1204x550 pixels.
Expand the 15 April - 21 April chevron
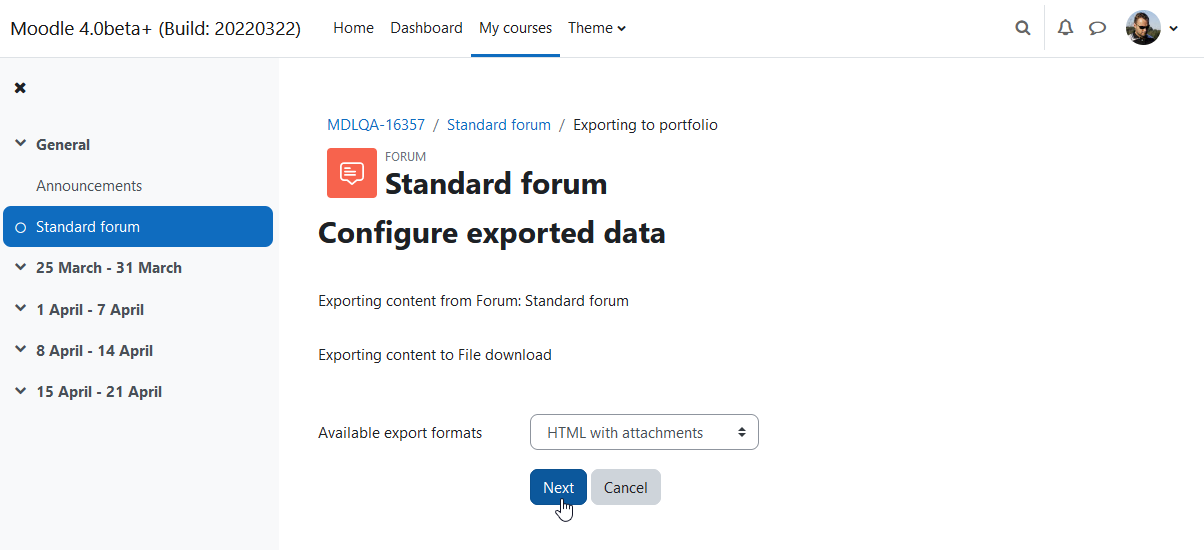(x=20, y=391)
